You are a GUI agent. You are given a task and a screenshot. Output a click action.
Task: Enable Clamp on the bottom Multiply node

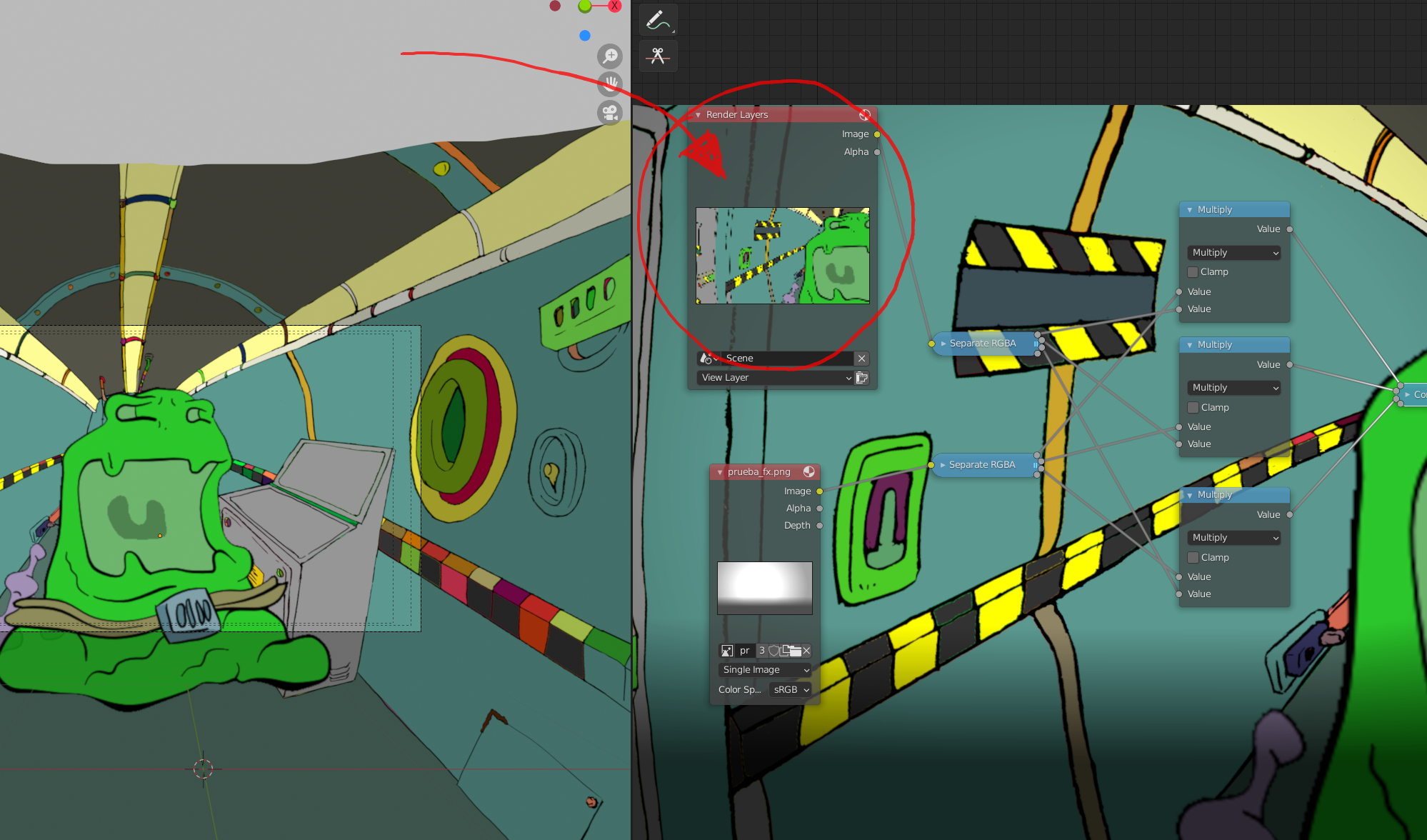(1192, 558)
